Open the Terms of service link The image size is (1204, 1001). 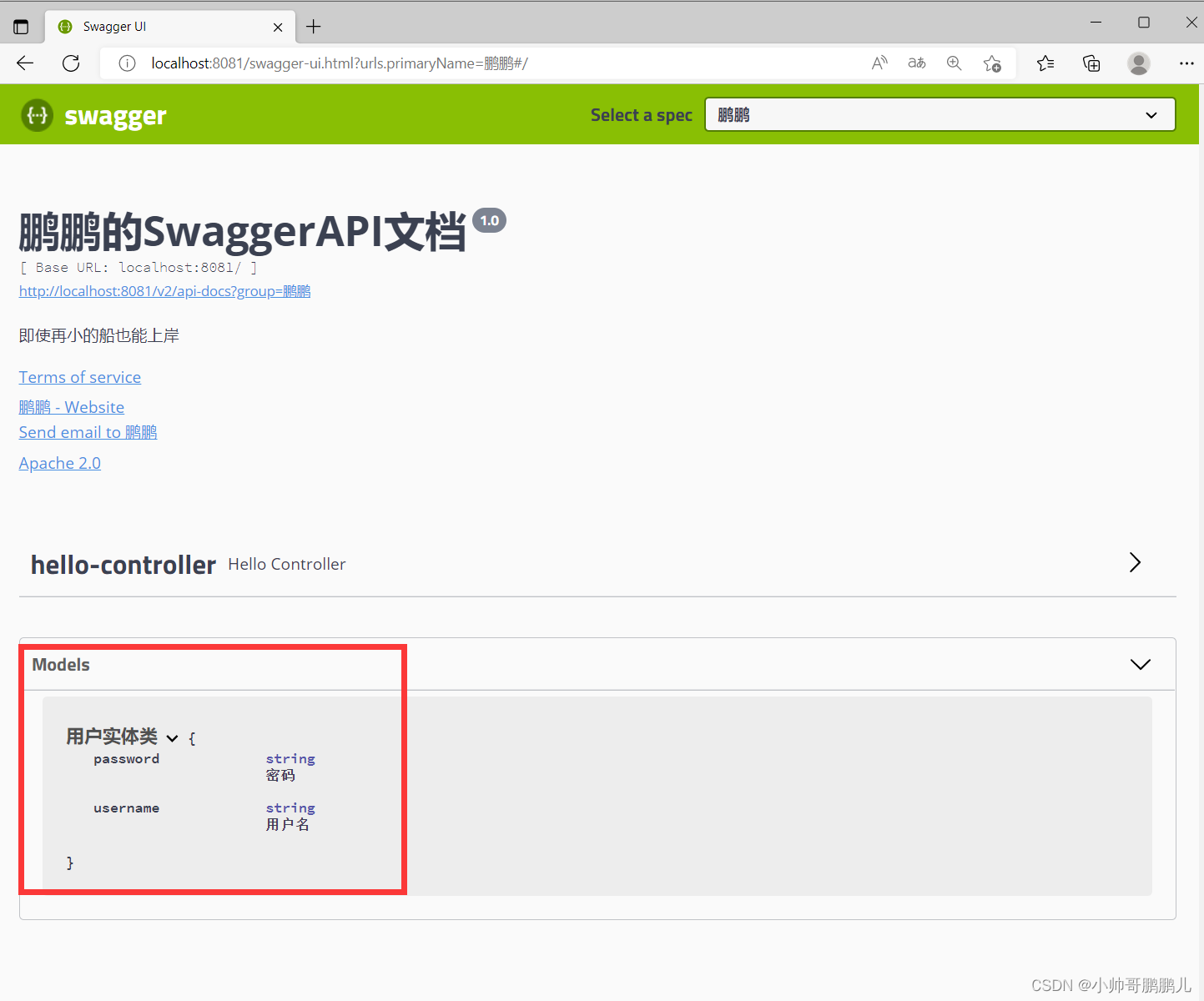[x=80, y=377]
